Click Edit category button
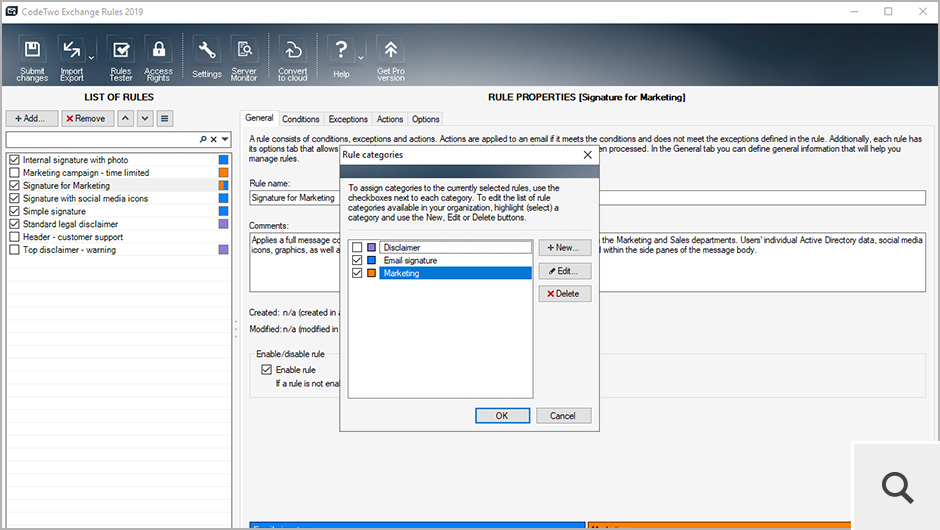This screenshot has height=530, width=940. [565, 271]
